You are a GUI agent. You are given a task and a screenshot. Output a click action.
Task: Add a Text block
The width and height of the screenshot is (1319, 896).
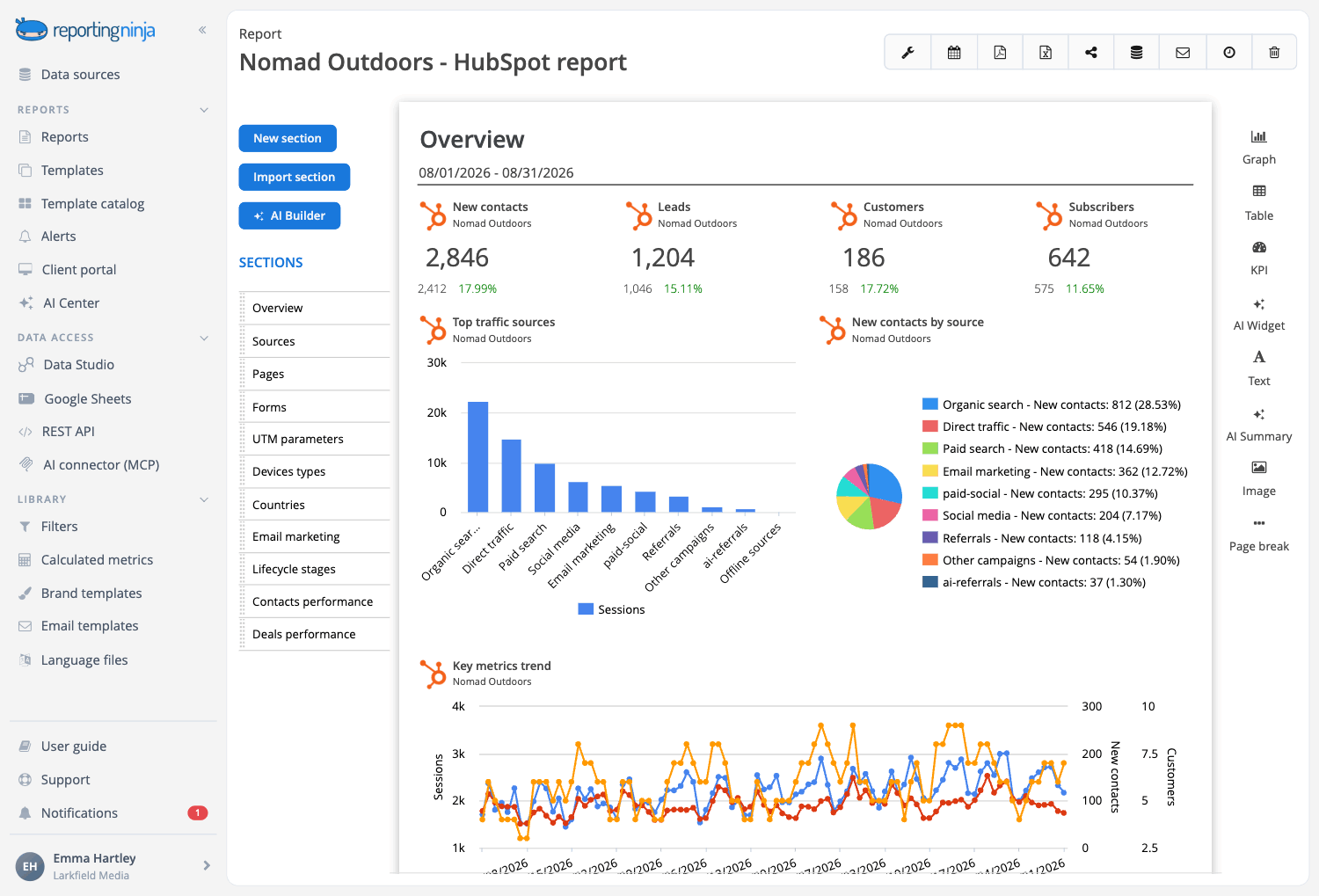click(1259, 368)
